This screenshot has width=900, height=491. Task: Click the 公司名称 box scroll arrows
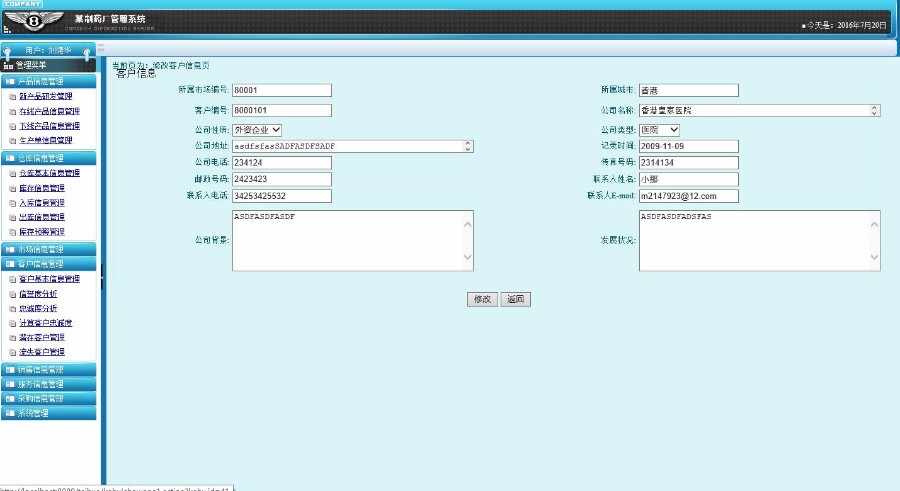(874, 110)
